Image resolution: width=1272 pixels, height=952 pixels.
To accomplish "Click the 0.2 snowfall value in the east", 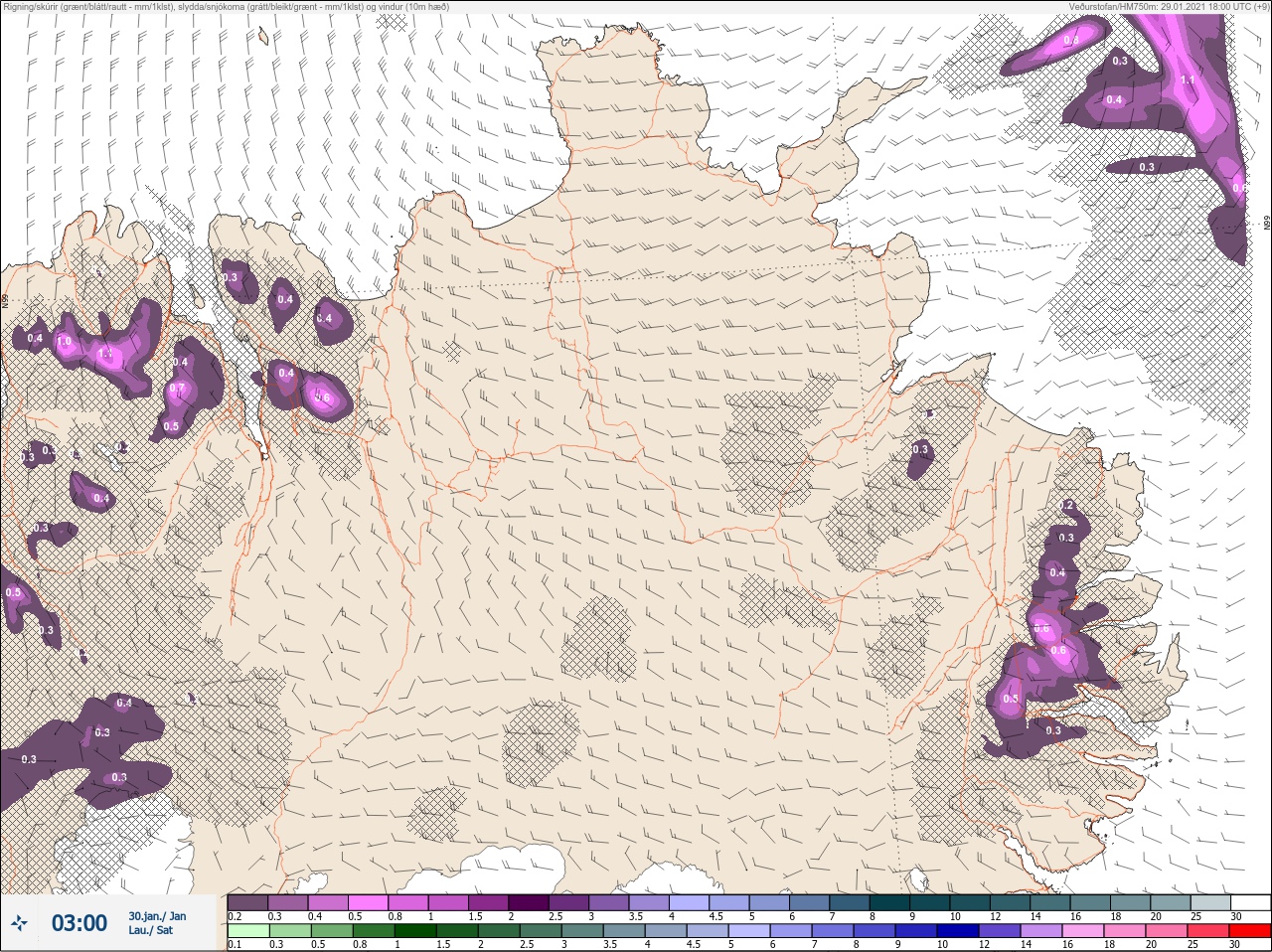I will (1067, 506).
